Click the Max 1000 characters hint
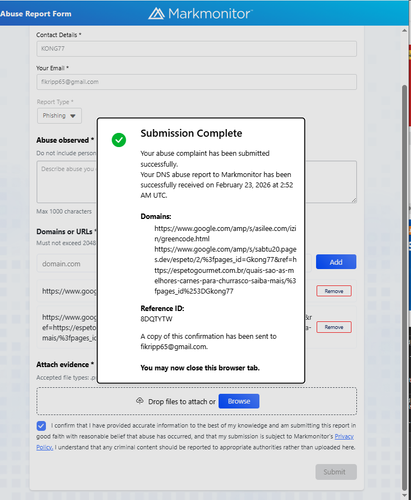Viewport: 411px width, 500px height. (64, 211)
